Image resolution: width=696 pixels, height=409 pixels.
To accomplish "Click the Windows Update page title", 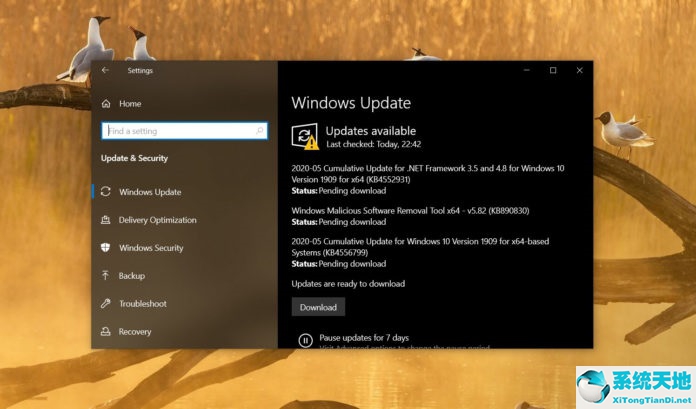I will (x=351, y=103).
